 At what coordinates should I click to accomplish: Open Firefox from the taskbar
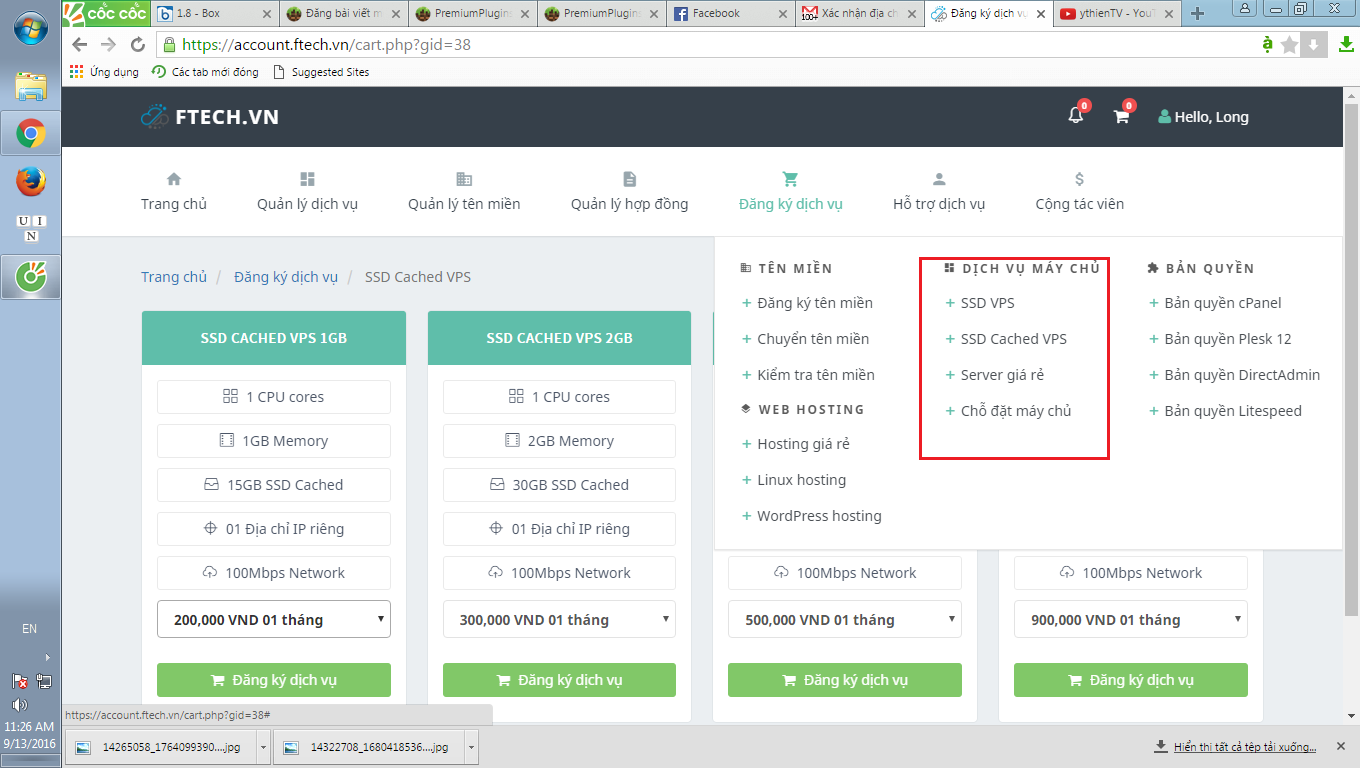coord(31,182)
